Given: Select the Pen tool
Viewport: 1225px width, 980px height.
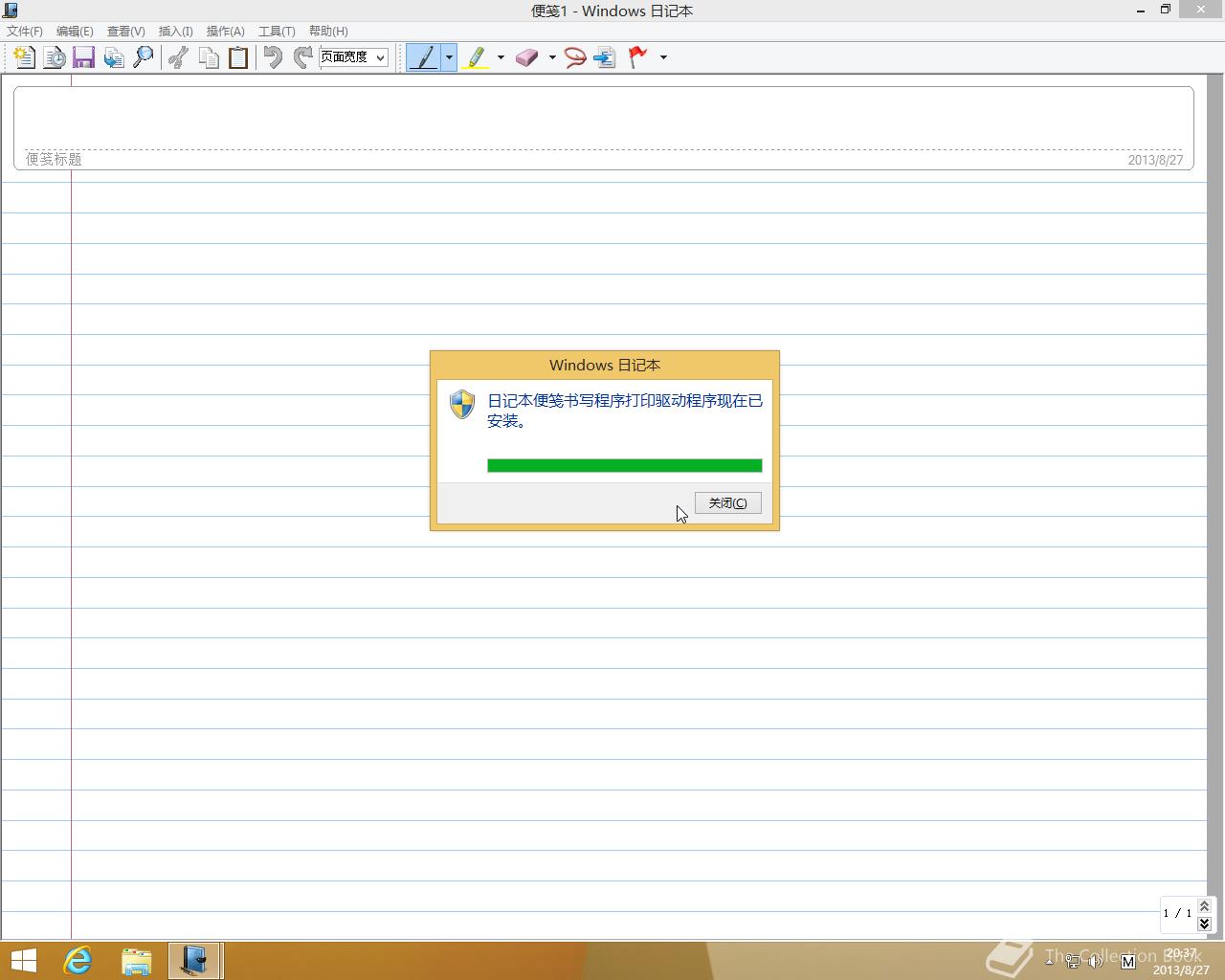Looking at the screenshot, I should [423, 57].
